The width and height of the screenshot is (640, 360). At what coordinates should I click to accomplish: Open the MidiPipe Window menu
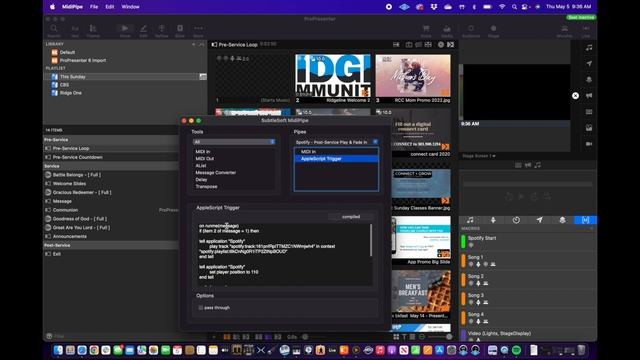pyautogui.click(x=131, y=7)
